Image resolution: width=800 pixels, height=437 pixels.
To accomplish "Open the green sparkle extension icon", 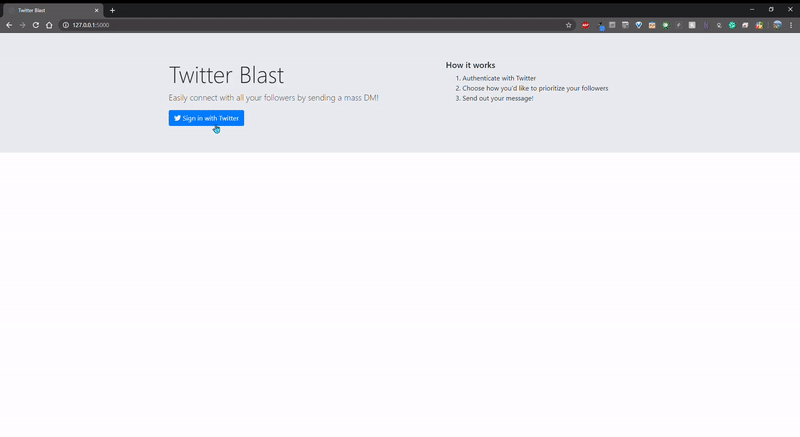I will coord(665,25).
